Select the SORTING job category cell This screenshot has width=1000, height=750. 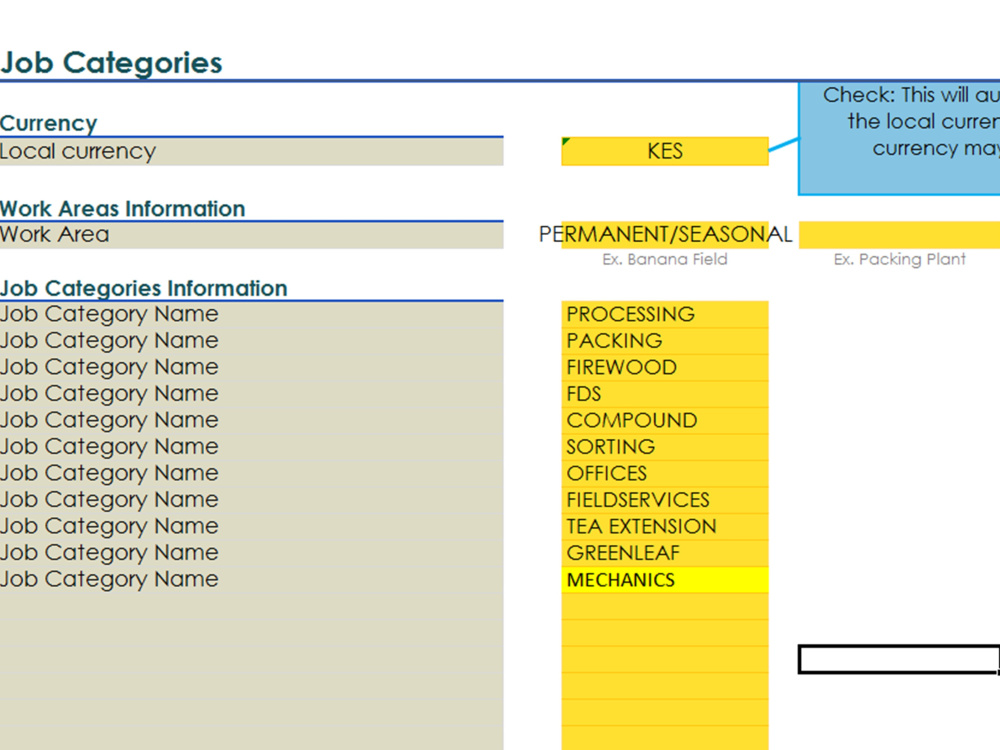click(x=665, y=447)
